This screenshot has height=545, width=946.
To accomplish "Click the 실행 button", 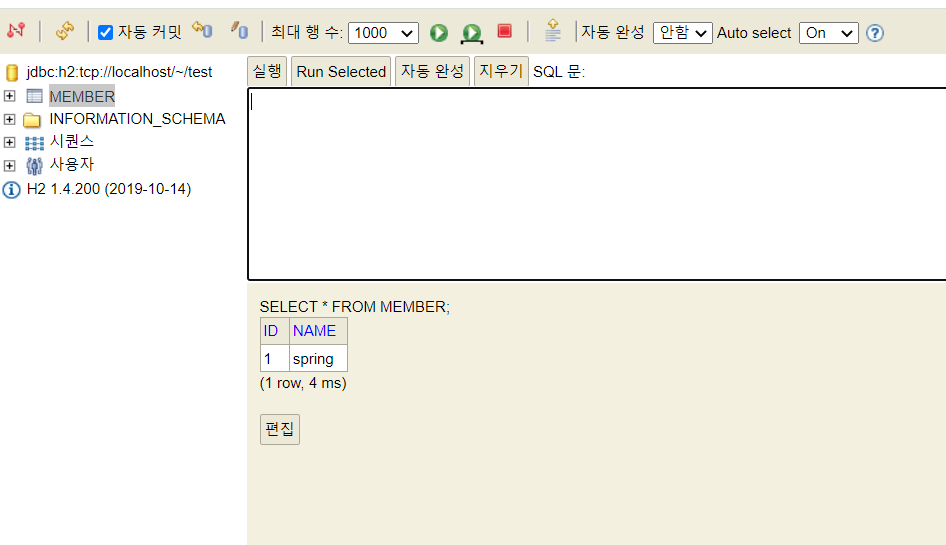I will click(267, 71).
